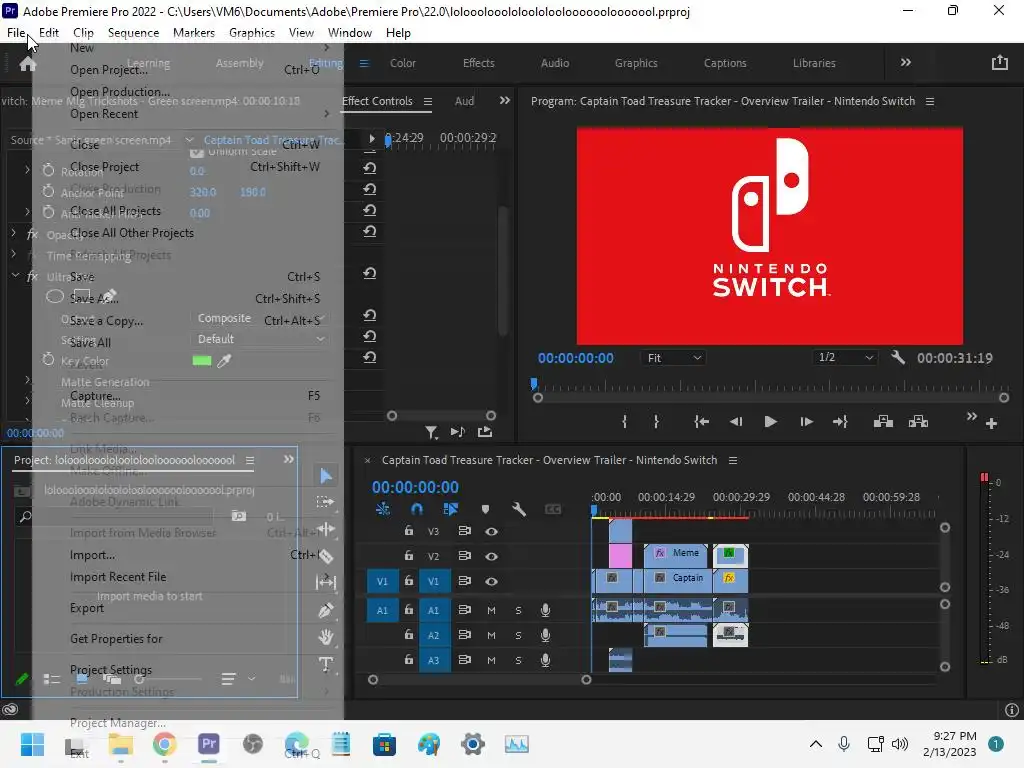
Task: Step back one frame
Action: pos(735,422)
